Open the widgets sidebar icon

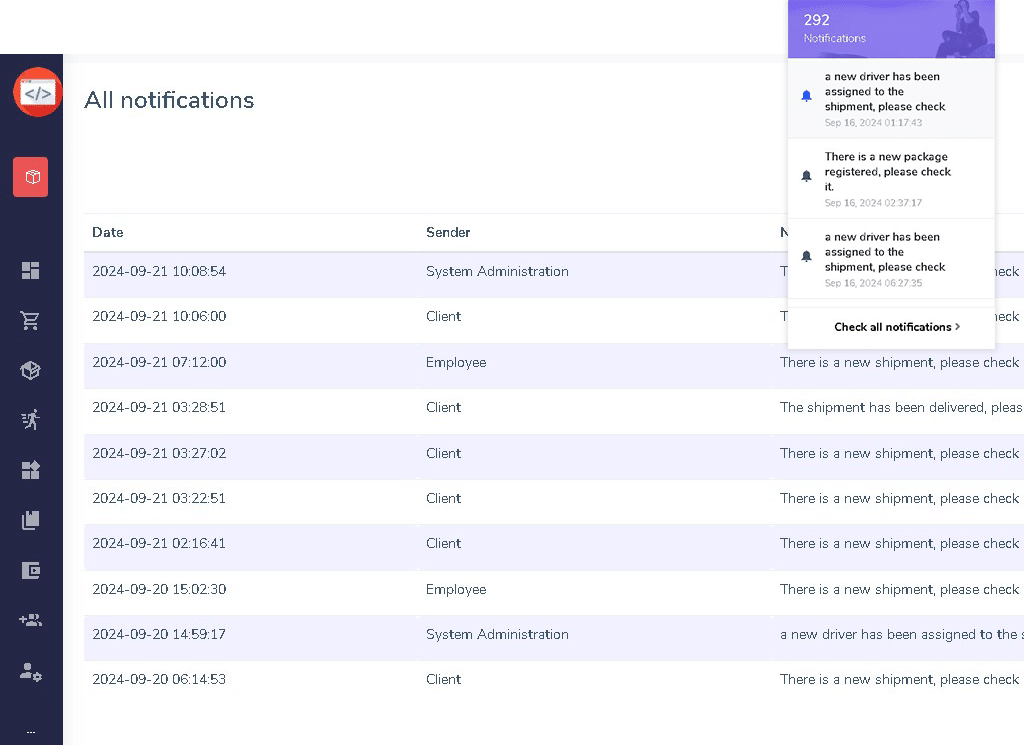31,470
